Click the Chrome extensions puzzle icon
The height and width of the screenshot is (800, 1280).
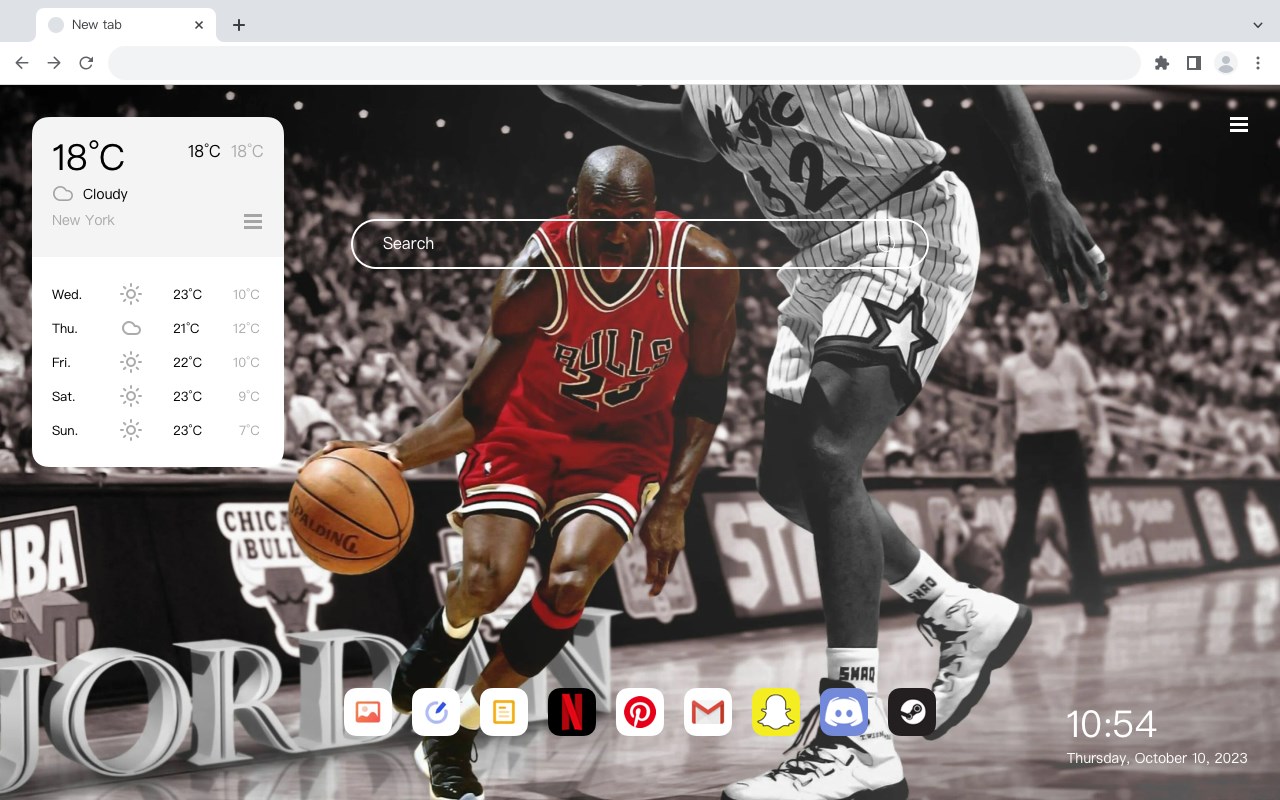1161,63
